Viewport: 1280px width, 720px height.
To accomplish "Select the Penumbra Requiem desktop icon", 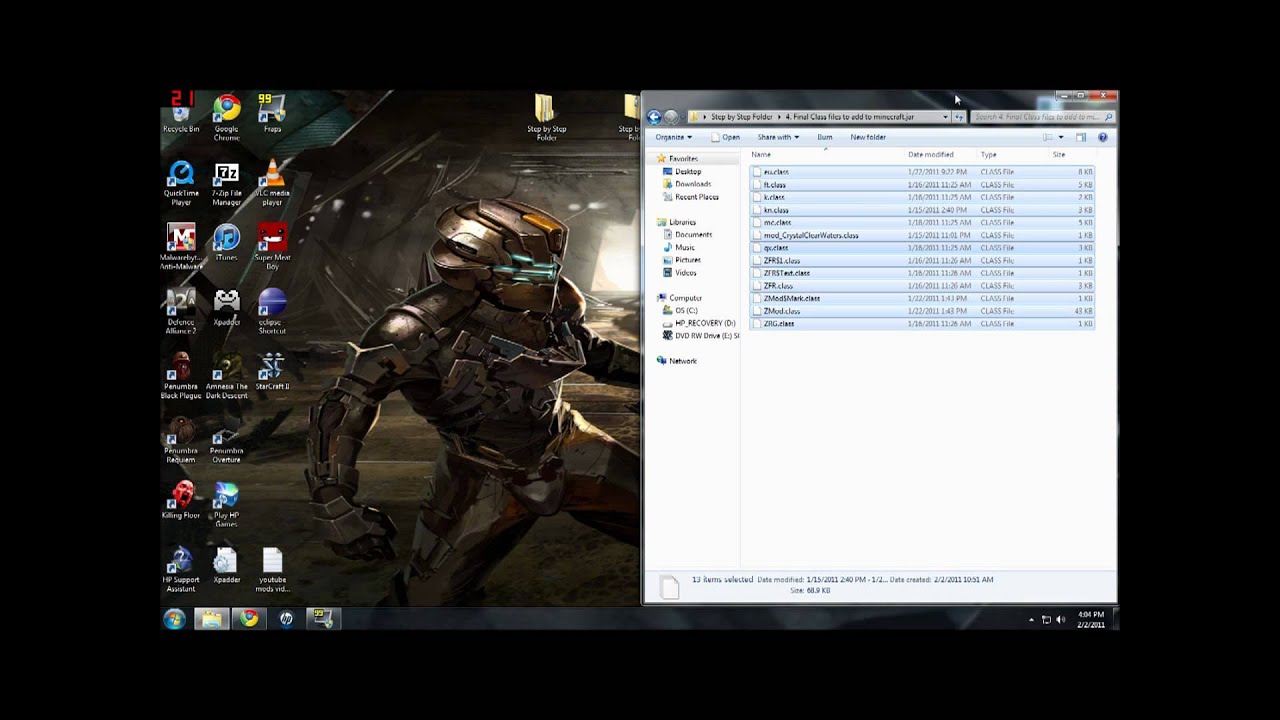I will pos(181,440).
